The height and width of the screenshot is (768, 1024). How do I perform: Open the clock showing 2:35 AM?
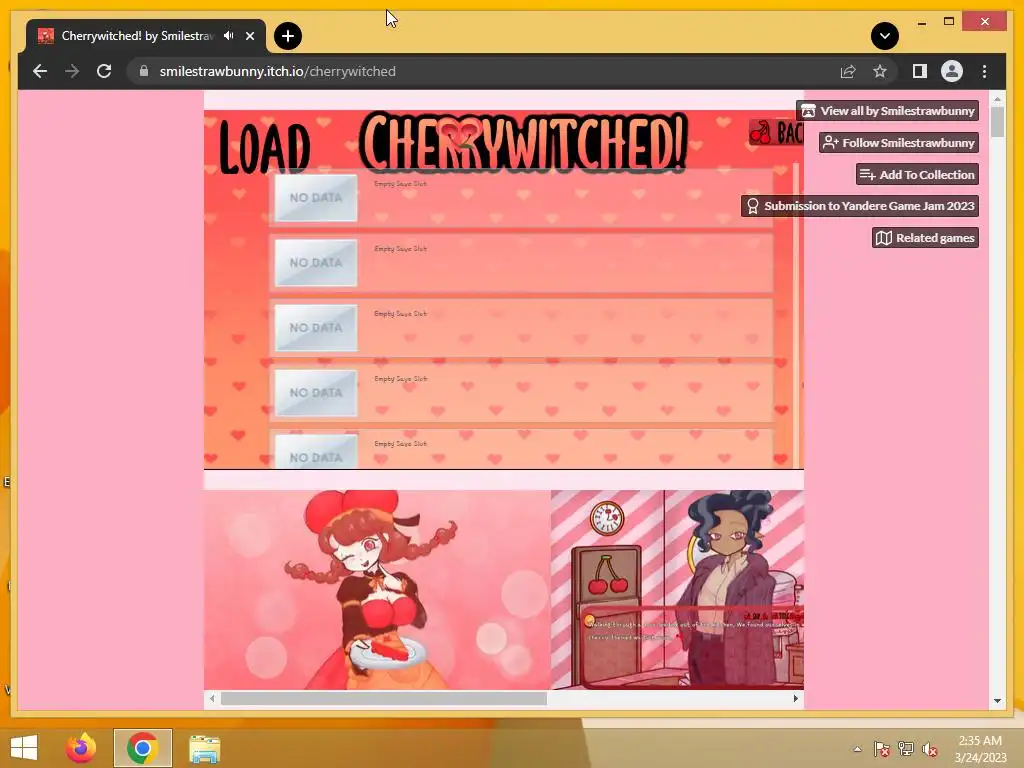[x=980, y=748]
